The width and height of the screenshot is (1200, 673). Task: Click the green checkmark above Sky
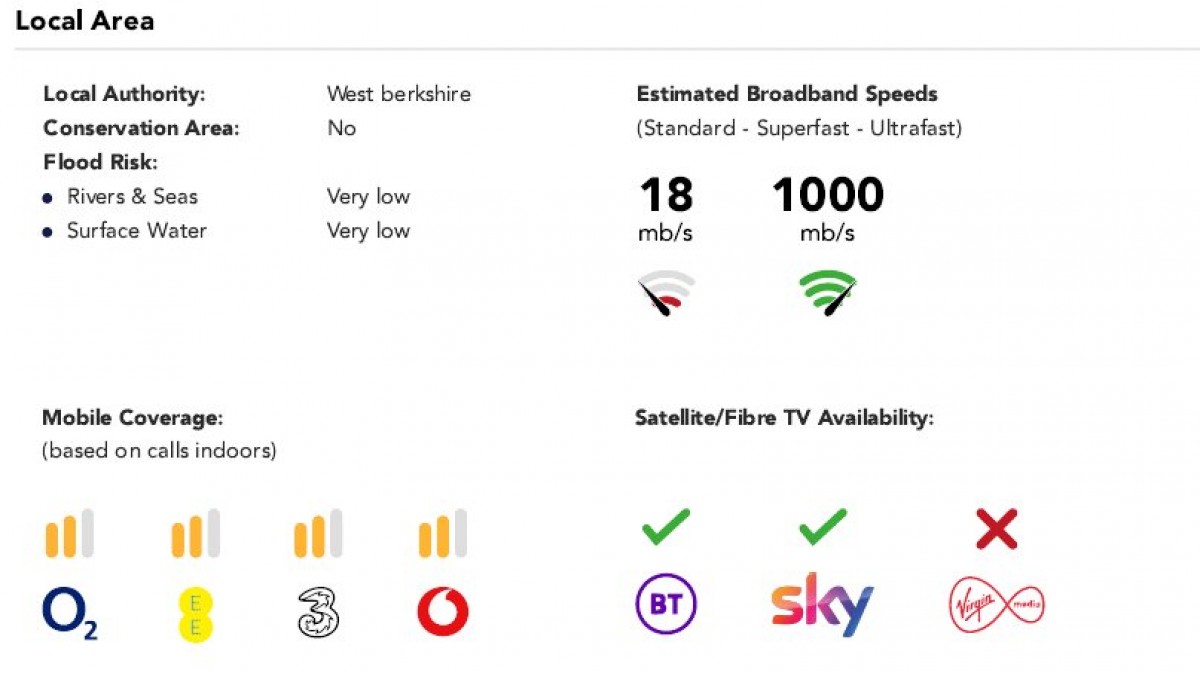(x=822, y=527)
